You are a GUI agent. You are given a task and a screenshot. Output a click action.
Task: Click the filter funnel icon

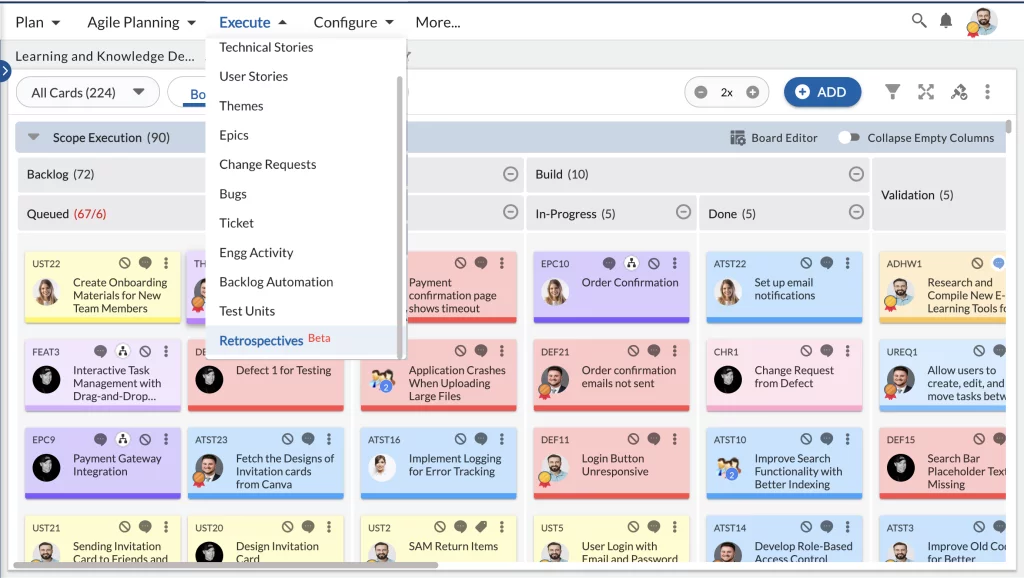[x=892, y=92]
